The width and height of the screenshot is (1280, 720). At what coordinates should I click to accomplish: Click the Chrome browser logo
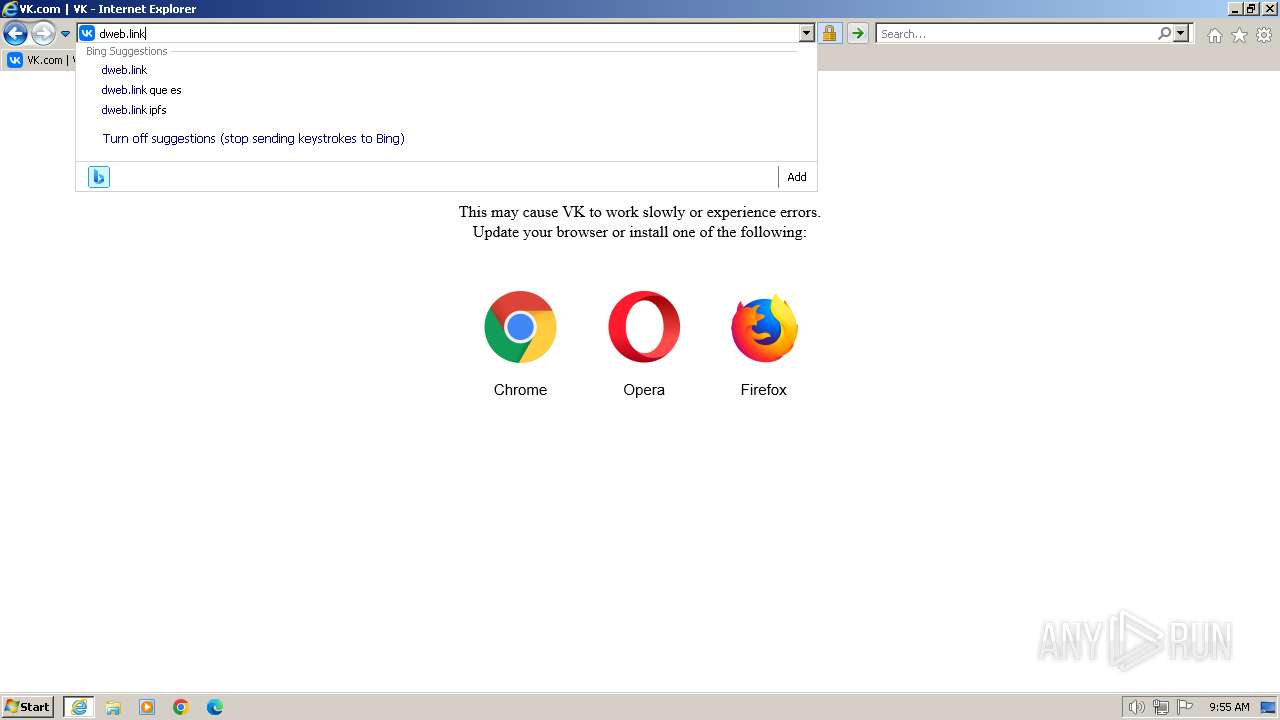(520, 327)
